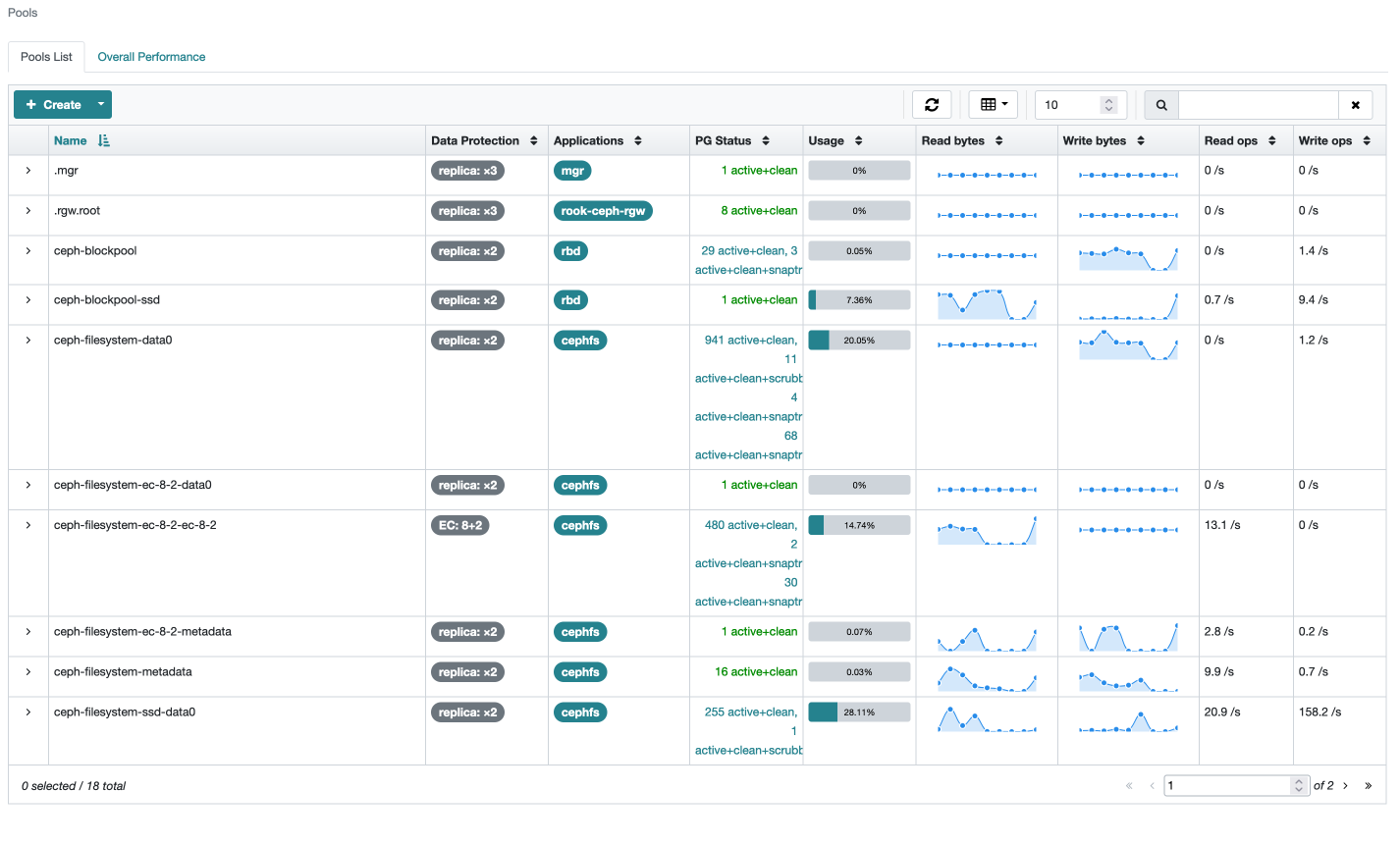Go to previous page arrow icon

[1152, 786]
